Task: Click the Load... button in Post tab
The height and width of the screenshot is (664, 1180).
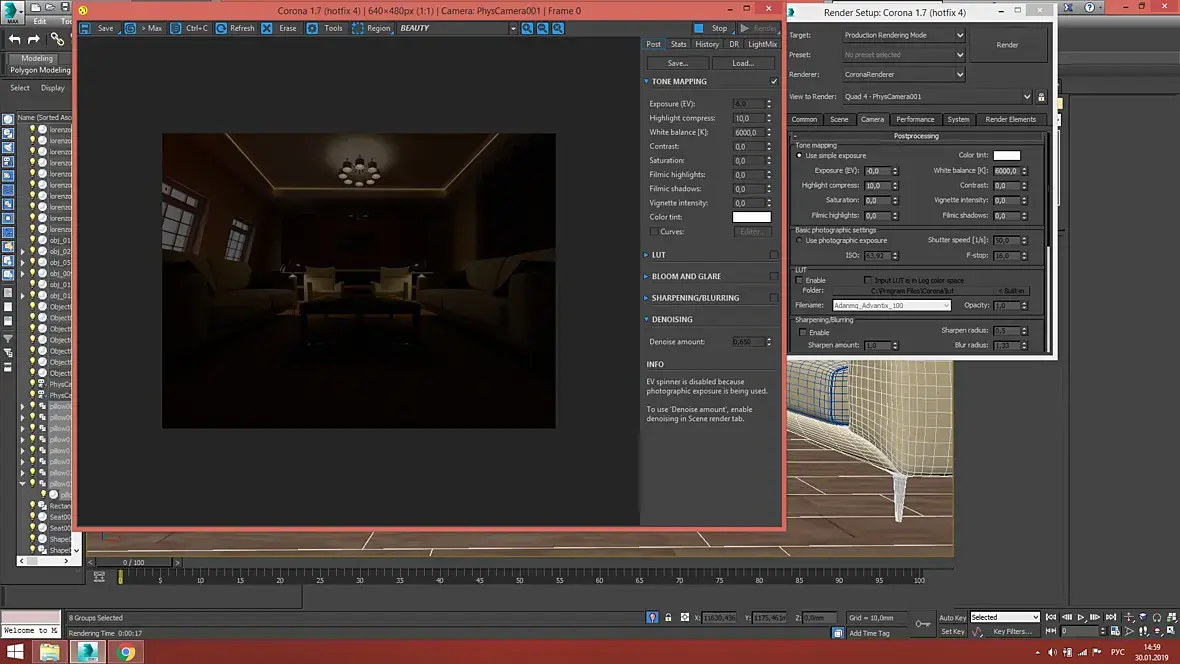Action: (743, 63)
